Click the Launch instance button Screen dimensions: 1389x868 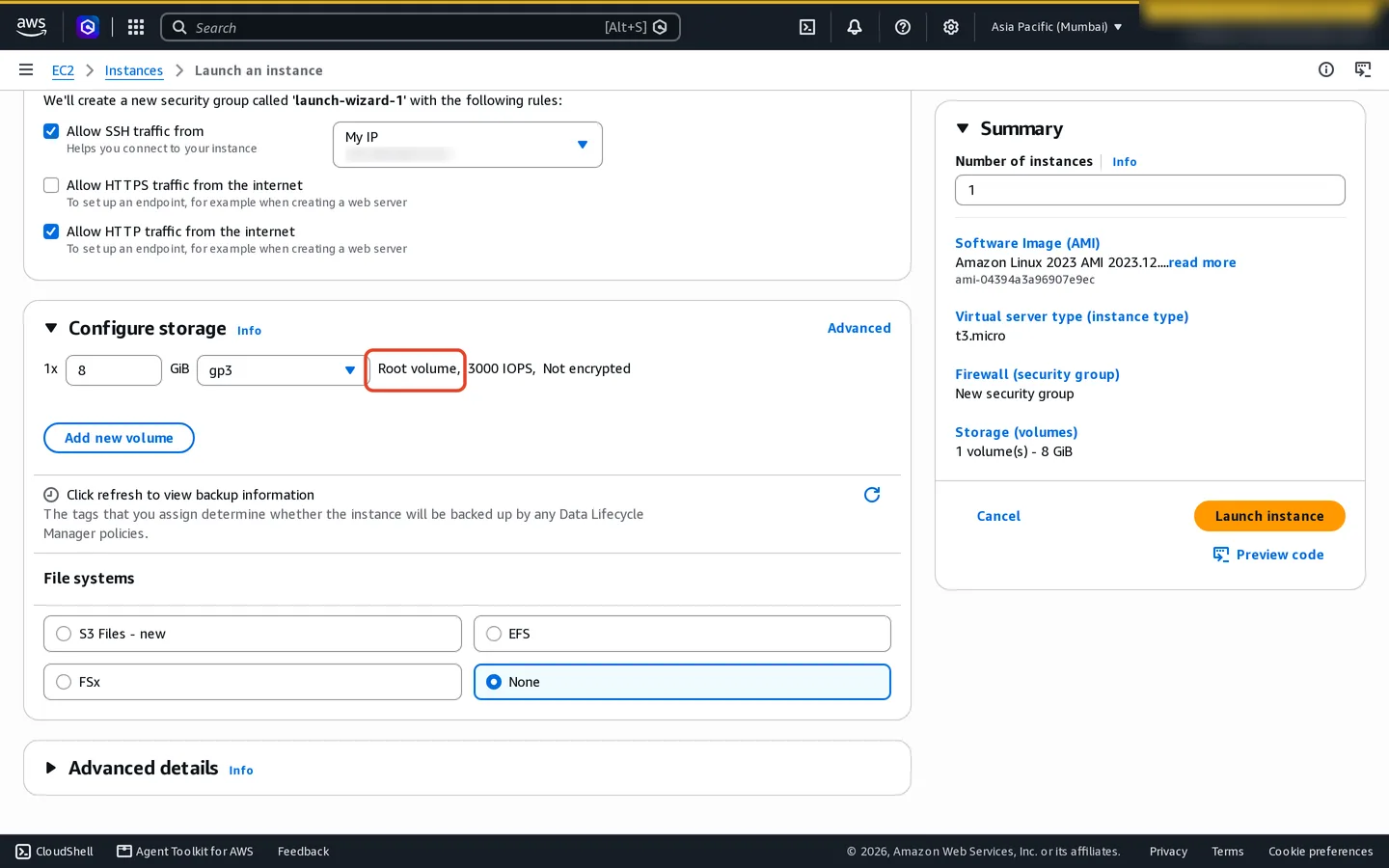click(x=1269, y=516)
